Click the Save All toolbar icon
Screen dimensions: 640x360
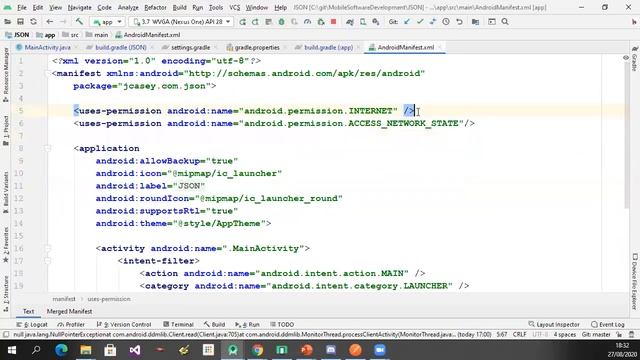(20, 22)
